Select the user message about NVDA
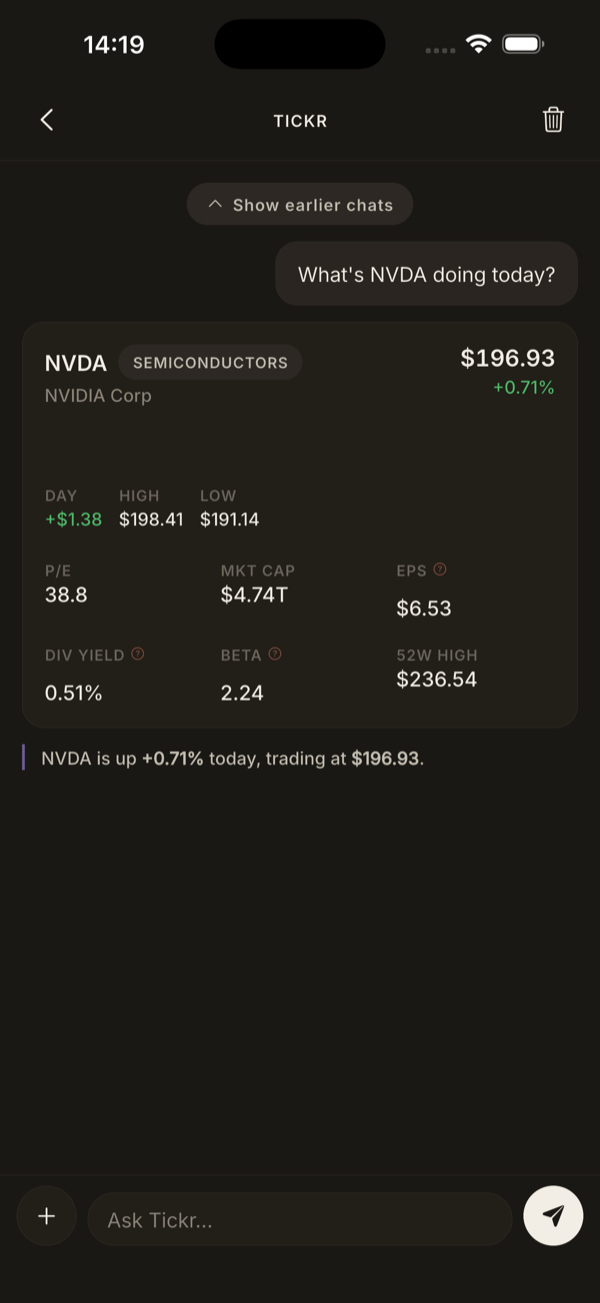The height and width of the screenshot is (1303, 600). (x=426, y=274)
